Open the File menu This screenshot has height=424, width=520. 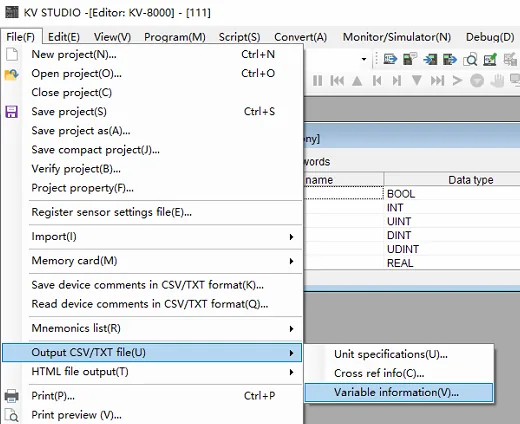click(21, 37)
